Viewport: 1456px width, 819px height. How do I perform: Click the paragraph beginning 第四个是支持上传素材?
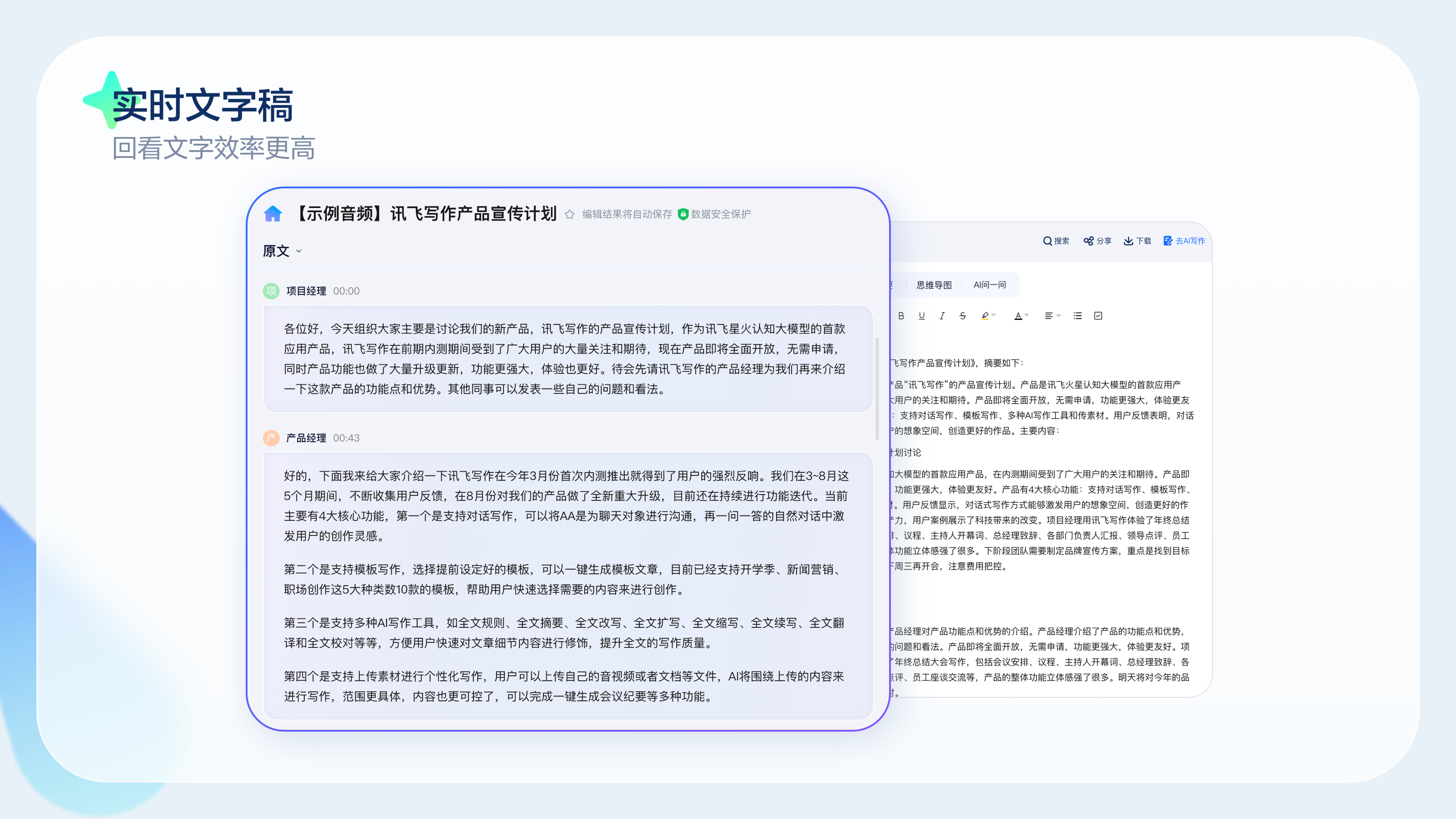pos(565,687)
